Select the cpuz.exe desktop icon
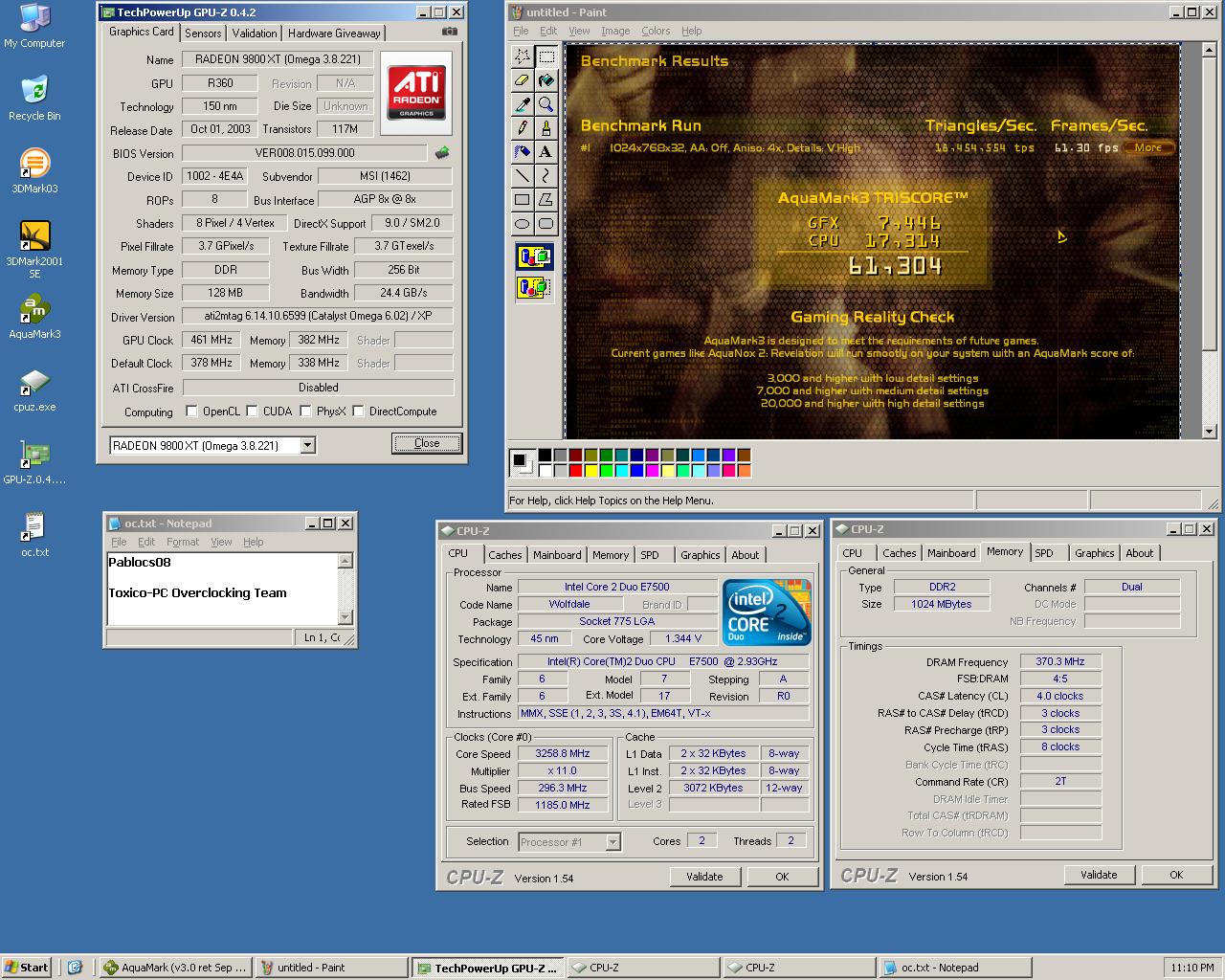The height and width of the screenshot is (980, 1225). pyautogui.click(x=34, y=390)
